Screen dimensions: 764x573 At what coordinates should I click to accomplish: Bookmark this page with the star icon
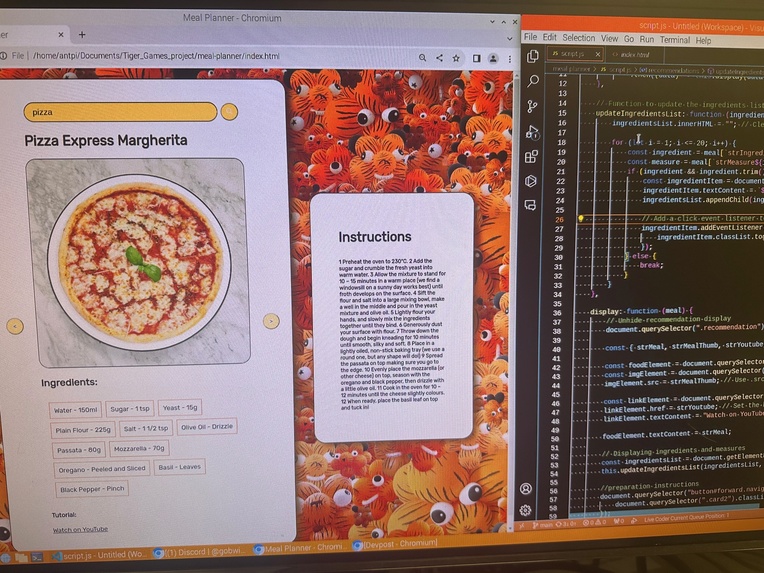[456, 58]
